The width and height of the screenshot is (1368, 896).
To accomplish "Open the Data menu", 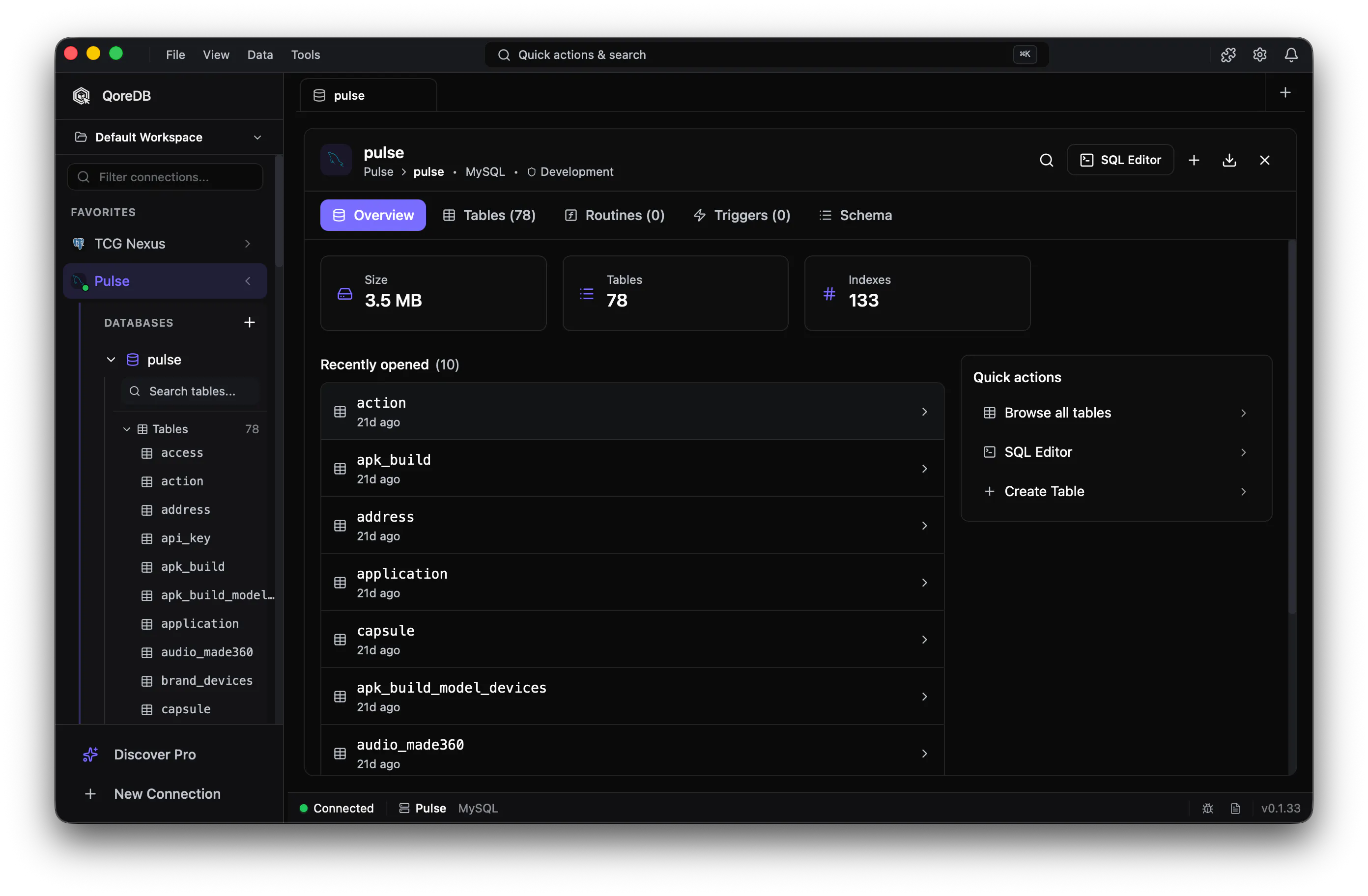I will coord(260,55).
